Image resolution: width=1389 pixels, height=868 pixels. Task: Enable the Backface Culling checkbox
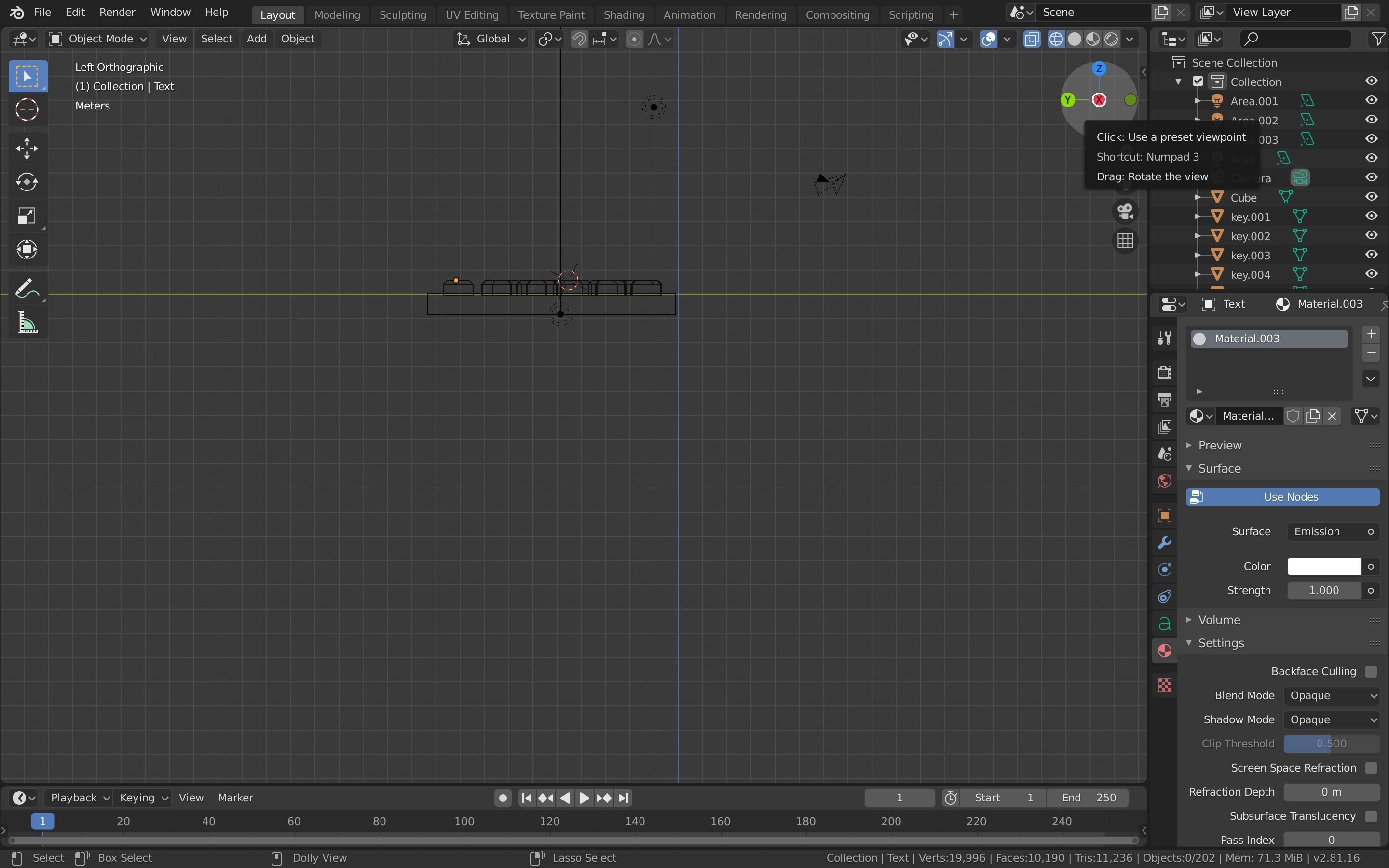1371,671
